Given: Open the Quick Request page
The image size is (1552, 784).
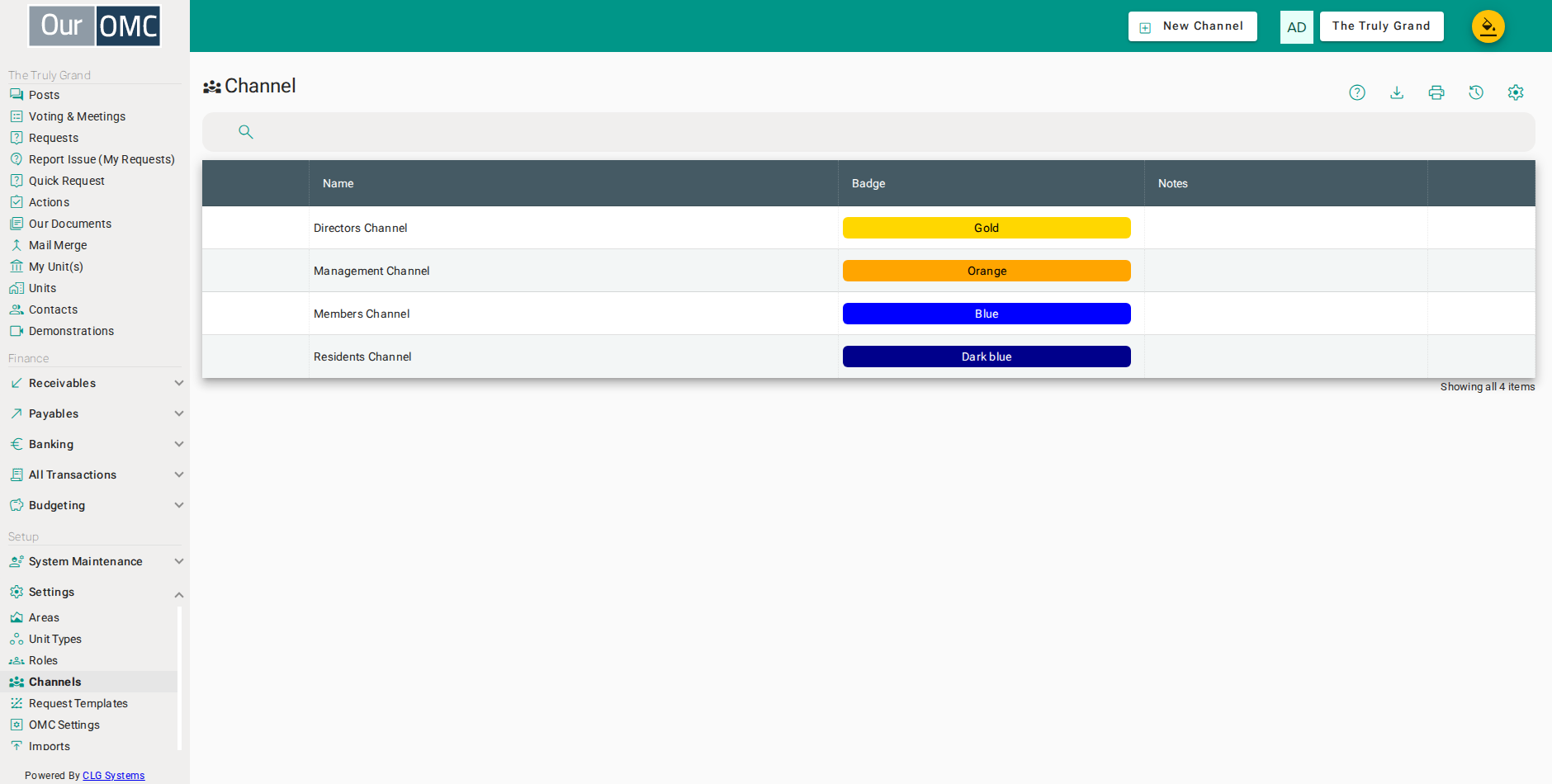Looking at the screenshot, I should (67, 181).
